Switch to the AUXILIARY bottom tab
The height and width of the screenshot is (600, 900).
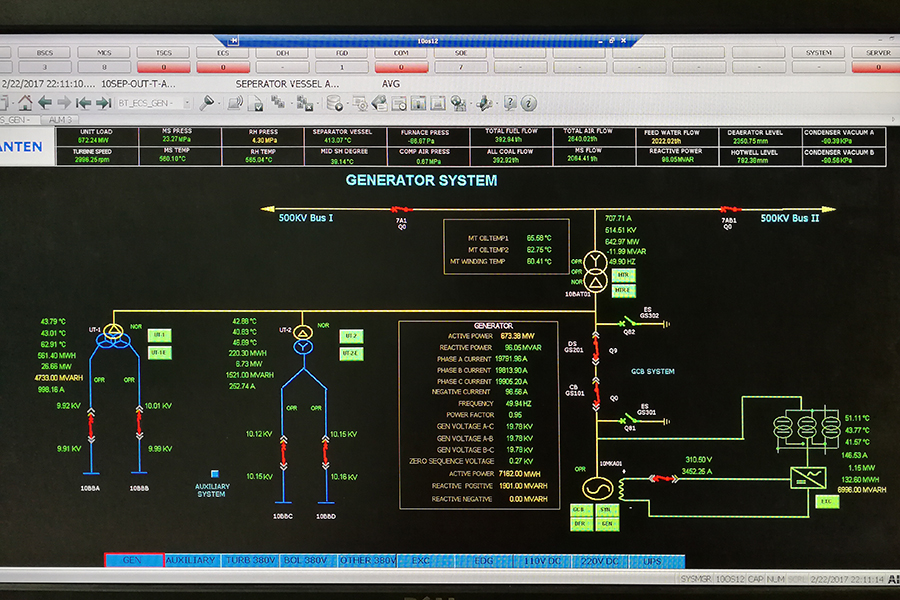pyautogui.click(x=191, y=561)
